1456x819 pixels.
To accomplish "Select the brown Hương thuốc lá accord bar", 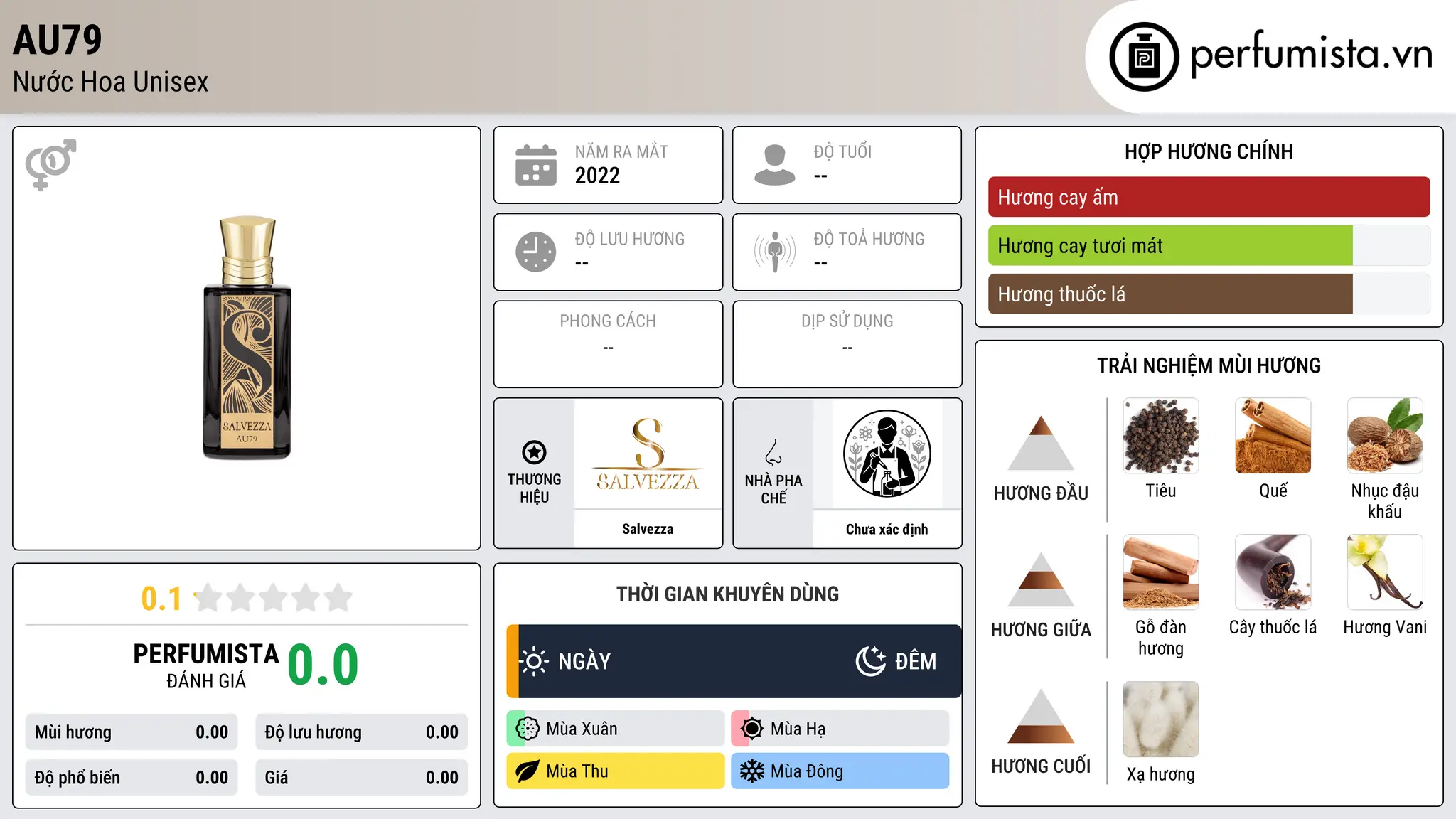I will pyautogui.click(x=1209, y=294).
